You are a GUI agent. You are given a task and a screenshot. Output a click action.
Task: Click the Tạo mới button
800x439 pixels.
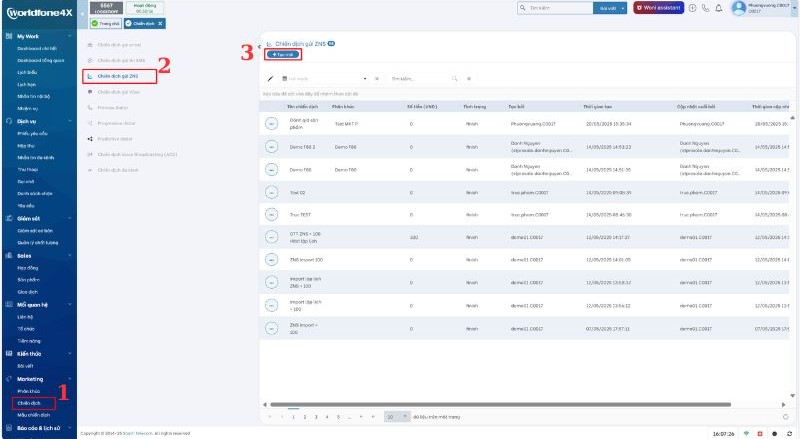click(286, 54)
